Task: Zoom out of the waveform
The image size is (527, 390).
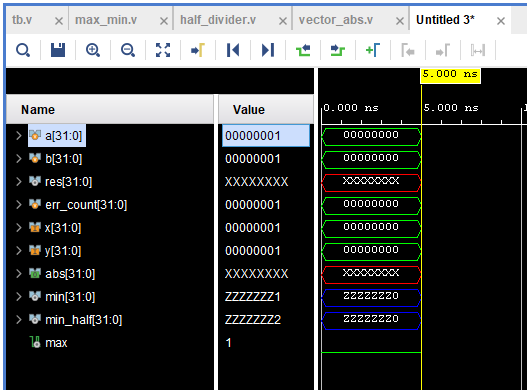Action: (128, 50)
